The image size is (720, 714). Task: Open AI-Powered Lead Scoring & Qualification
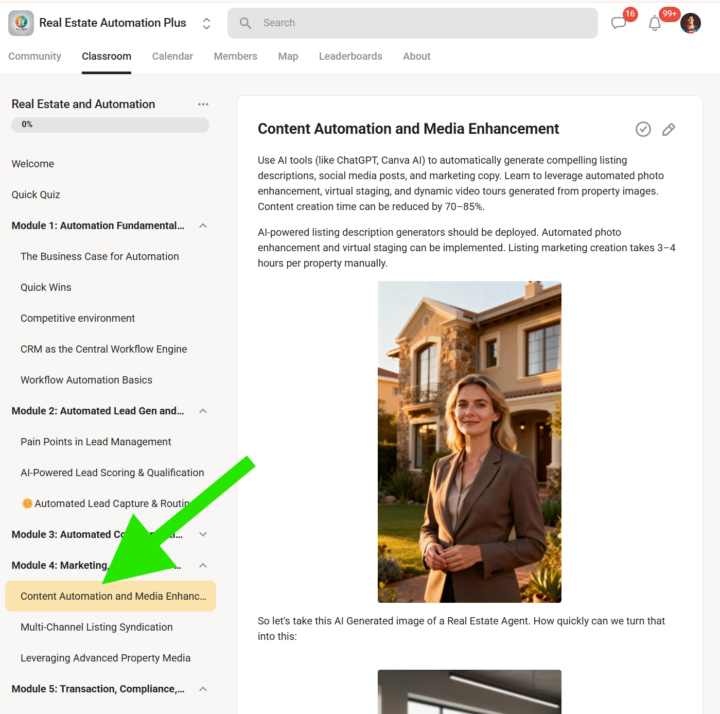point(112,472)
